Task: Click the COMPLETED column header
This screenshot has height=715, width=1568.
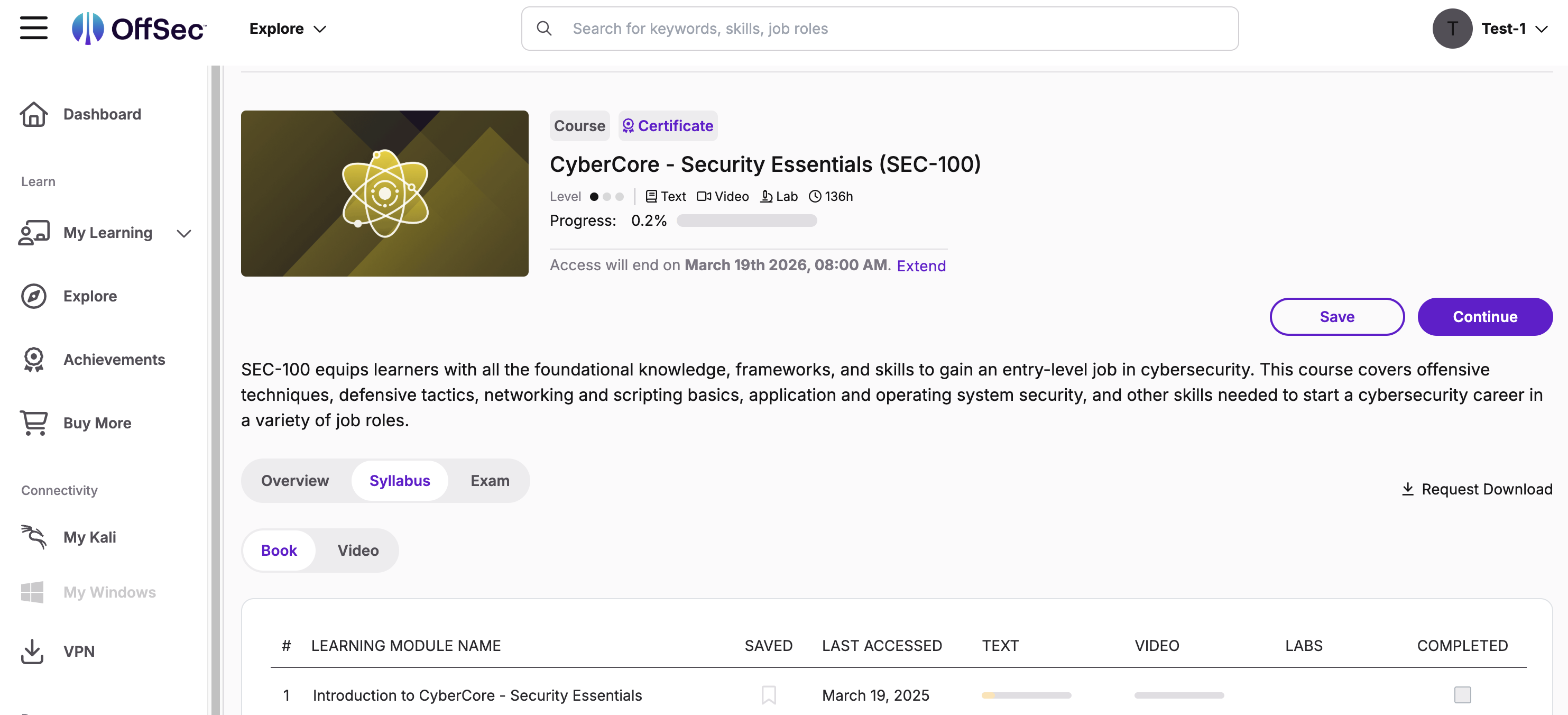Action: pos(1462,646)
